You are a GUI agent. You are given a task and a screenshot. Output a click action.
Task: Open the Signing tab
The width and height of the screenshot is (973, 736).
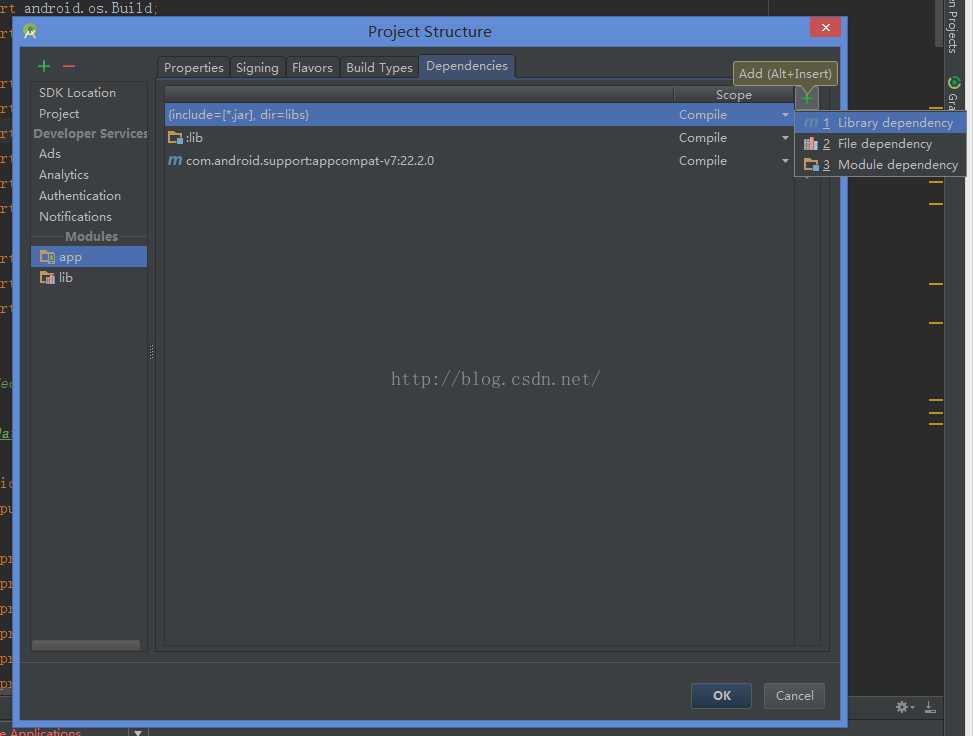[257, 67]
